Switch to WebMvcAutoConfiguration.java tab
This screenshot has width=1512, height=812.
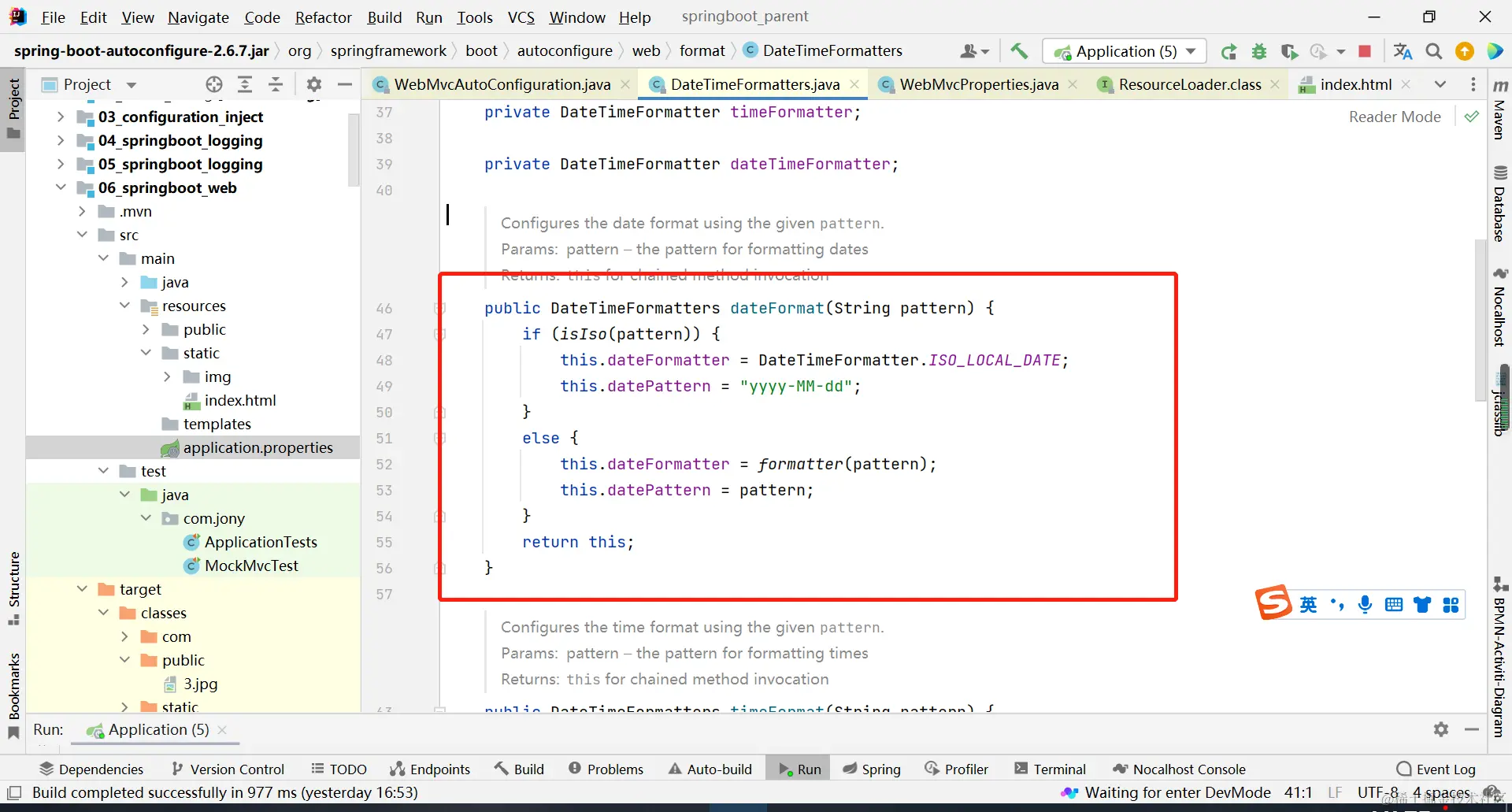[x=502, y=84]
